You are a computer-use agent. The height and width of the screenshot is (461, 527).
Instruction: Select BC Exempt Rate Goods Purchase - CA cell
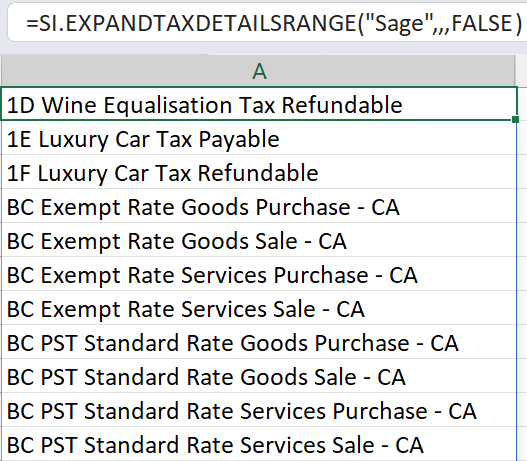tap(258, 206)
